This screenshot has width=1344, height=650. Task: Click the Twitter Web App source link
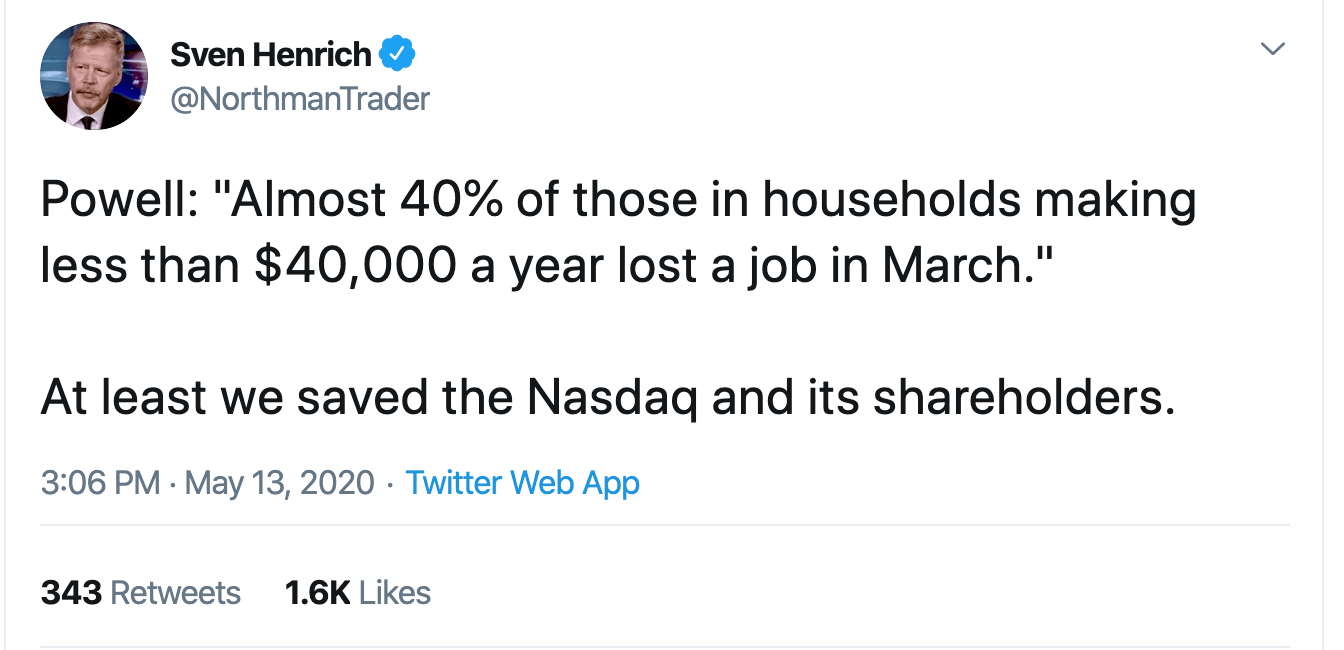[x=522, y=484]
